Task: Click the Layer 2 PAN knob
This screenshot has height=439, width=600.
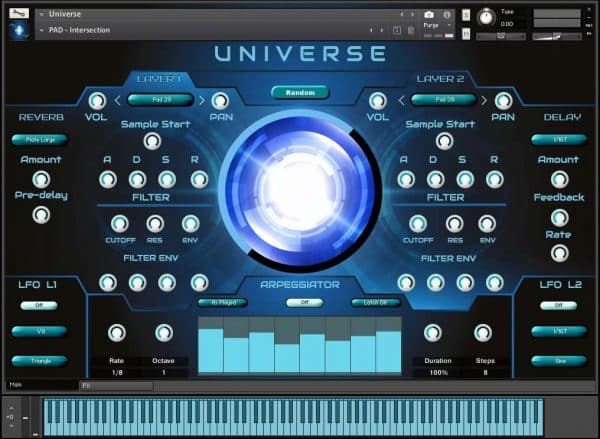Action: (504, 101)
